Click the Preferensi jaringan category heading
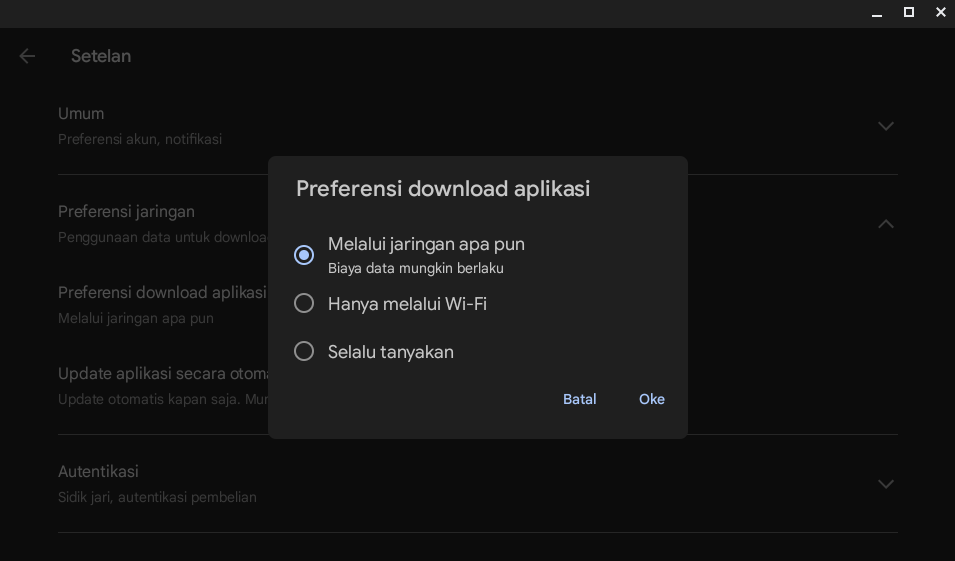This screenshot has height=561, width=955. click(126, 212)
